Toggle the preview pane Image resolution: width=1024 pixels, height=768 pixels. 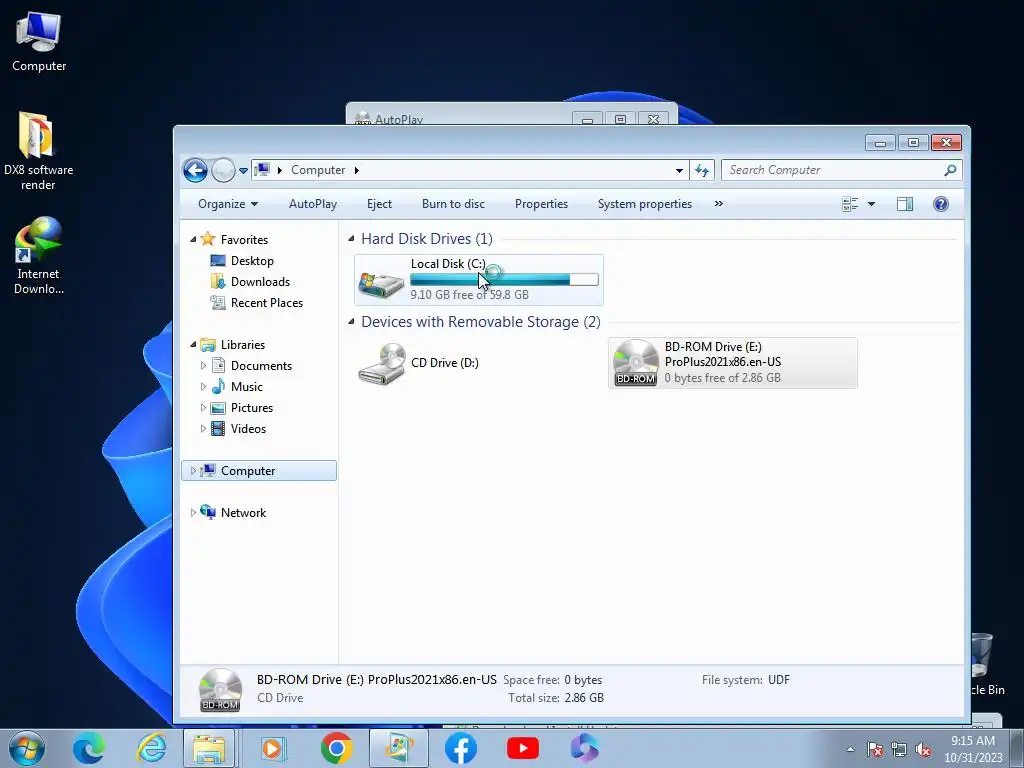point(904,204)
